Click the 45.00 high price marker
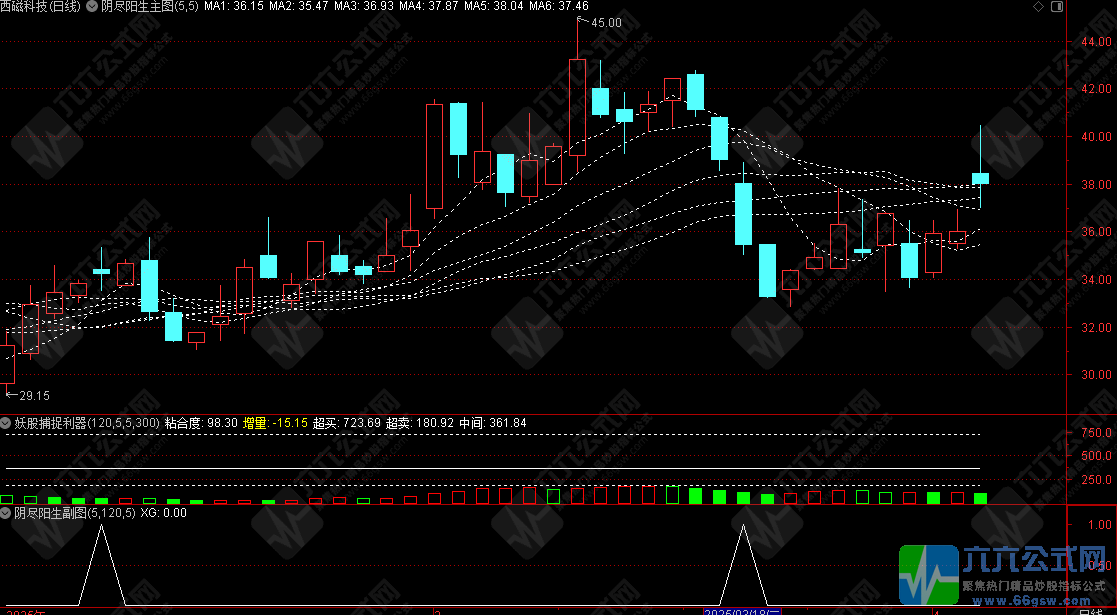This screenshot has width=1117, height=615. click(x=605, y=22)
